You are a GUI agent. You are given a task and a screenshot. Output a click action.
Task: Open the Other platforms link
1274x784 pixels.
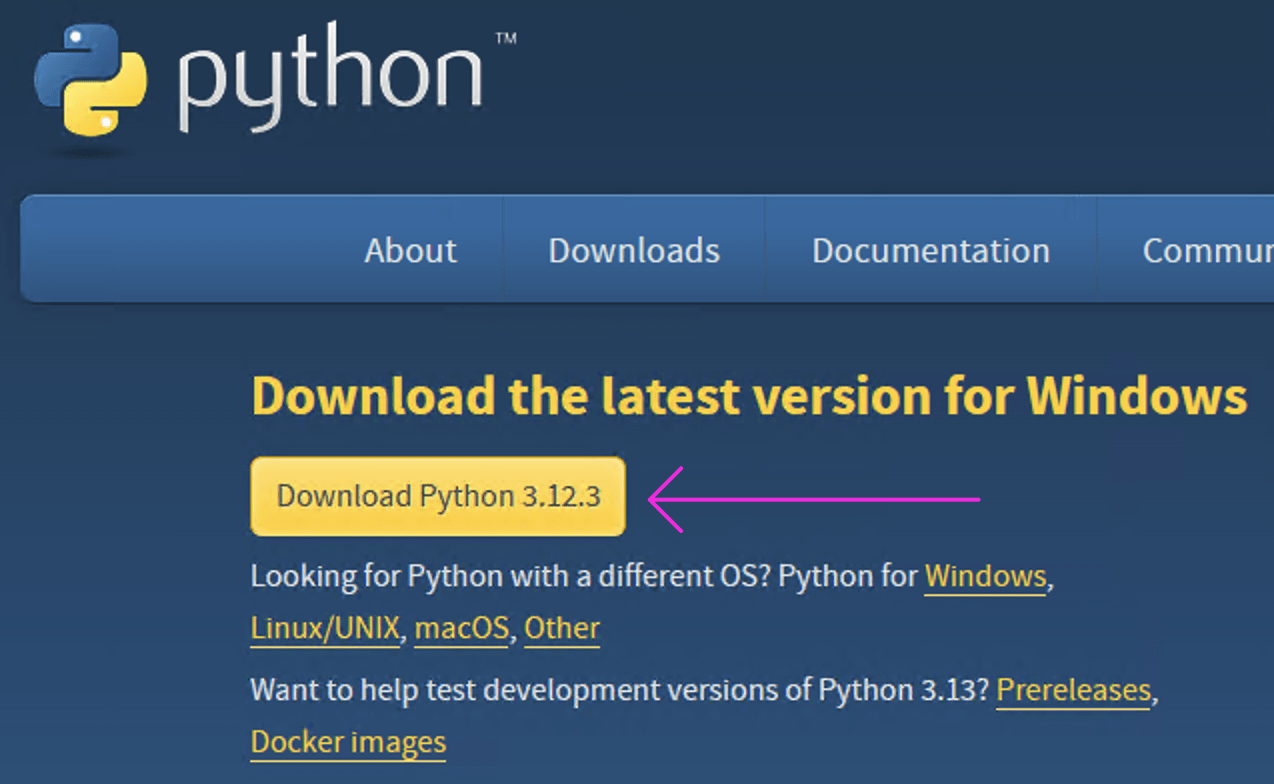coord(561,628)
